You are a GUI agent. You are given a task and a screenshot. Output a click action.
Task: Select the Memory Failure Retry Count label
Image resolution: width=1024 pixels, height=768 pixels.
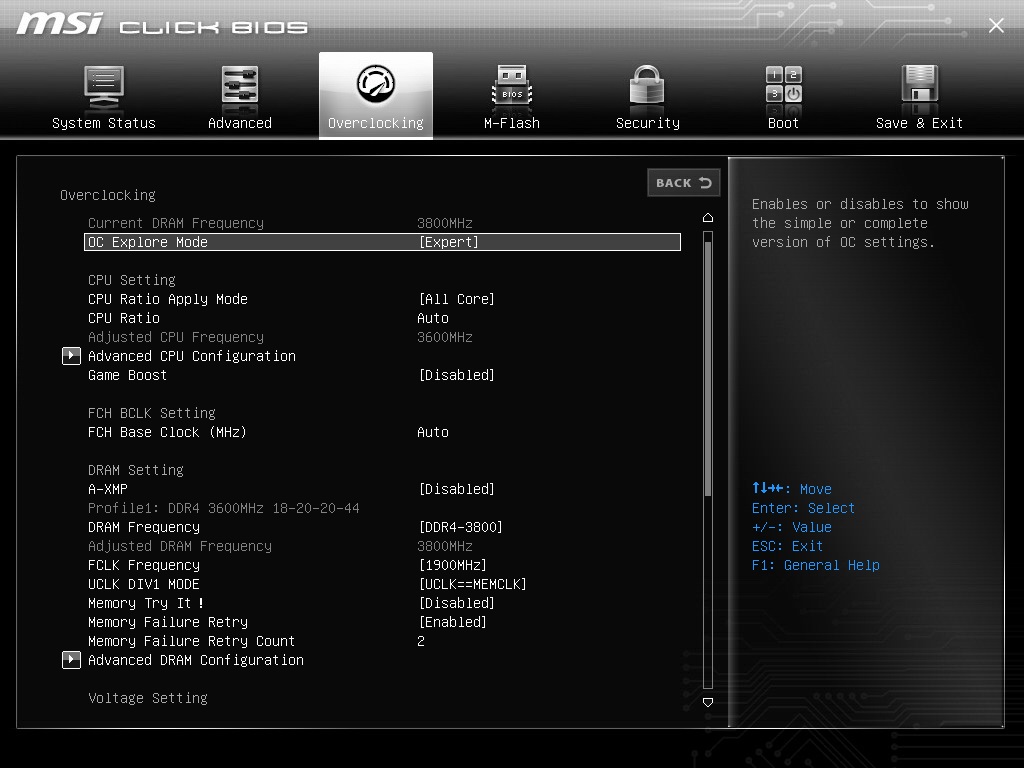(x=191, y=641)
